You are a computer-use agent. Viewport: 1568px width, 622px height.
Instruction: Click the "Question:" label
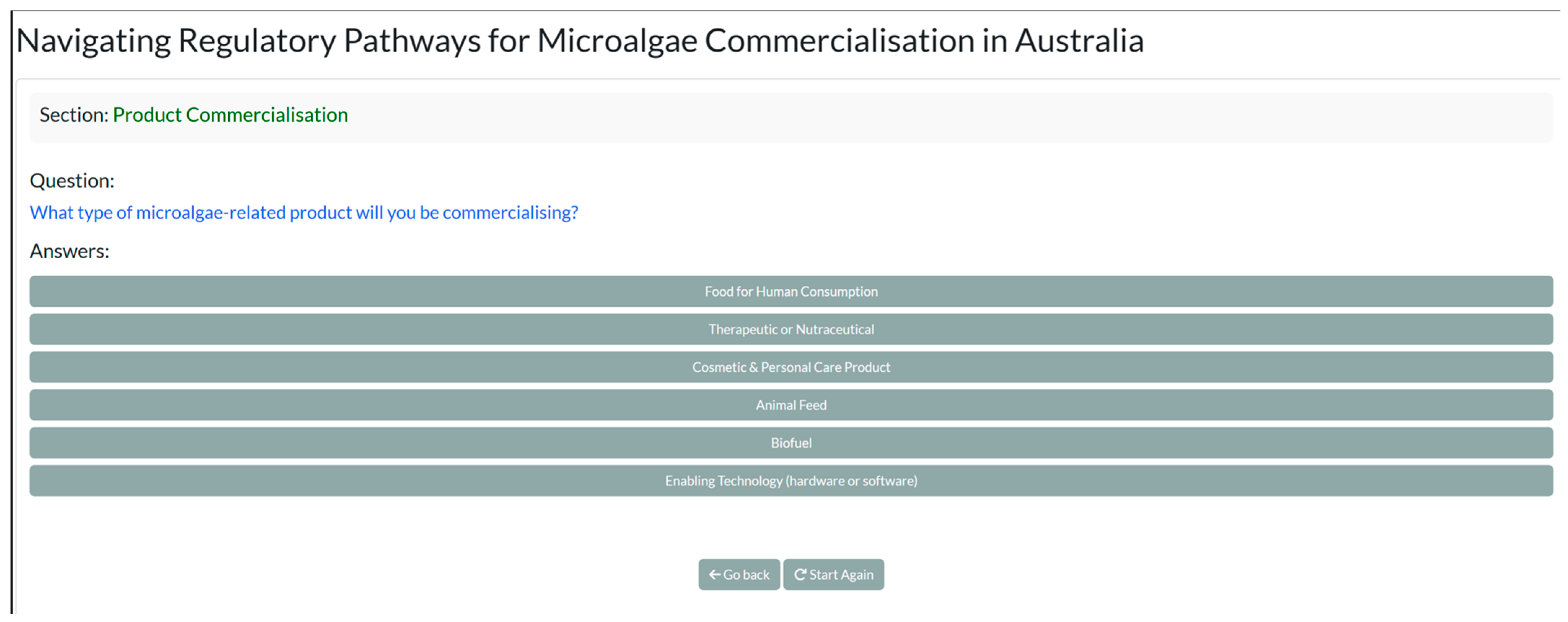72,181
